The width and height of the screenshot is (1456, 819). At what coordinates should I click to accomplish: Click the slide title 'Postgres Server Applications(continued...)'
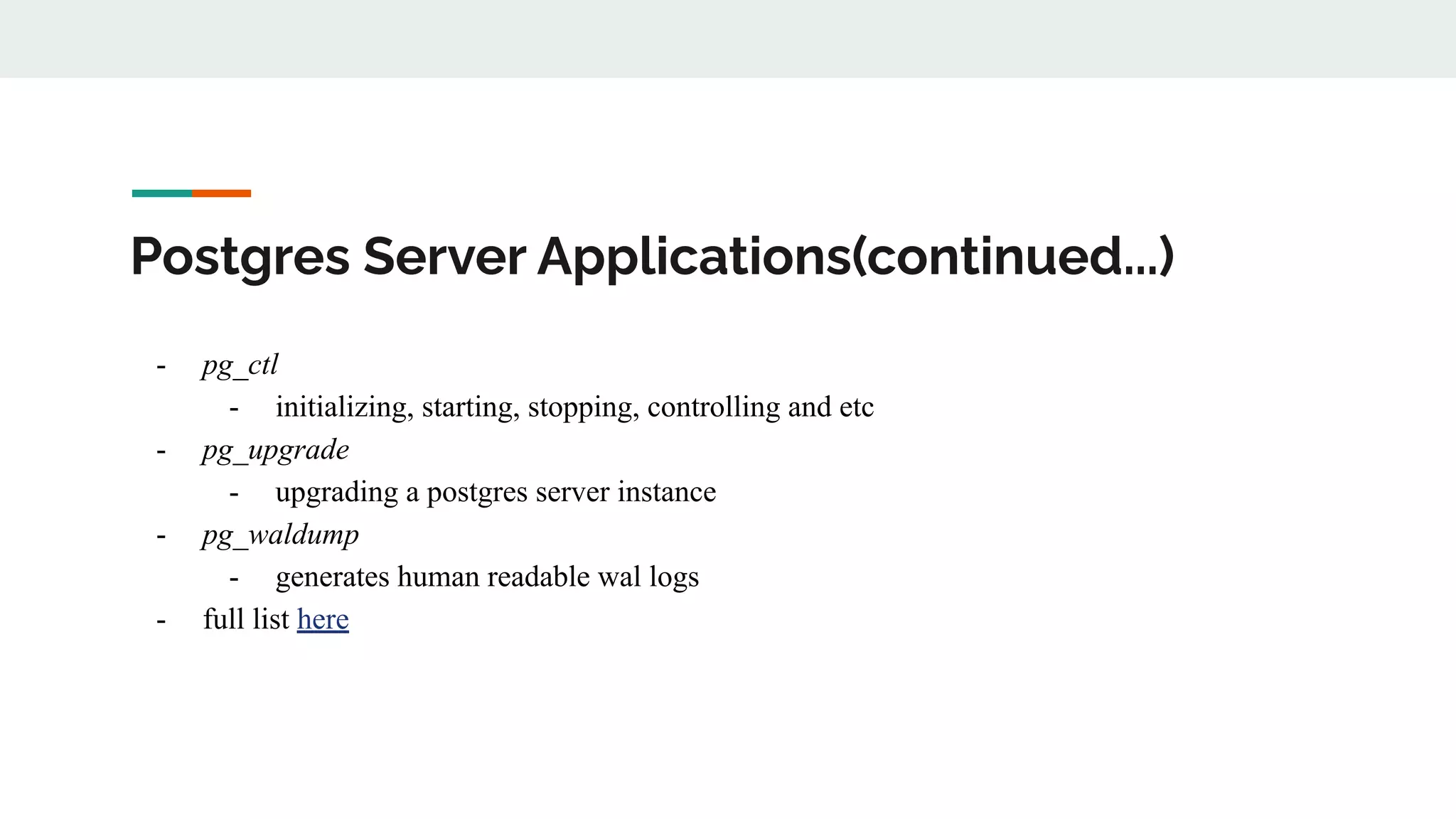coord(652,257)
